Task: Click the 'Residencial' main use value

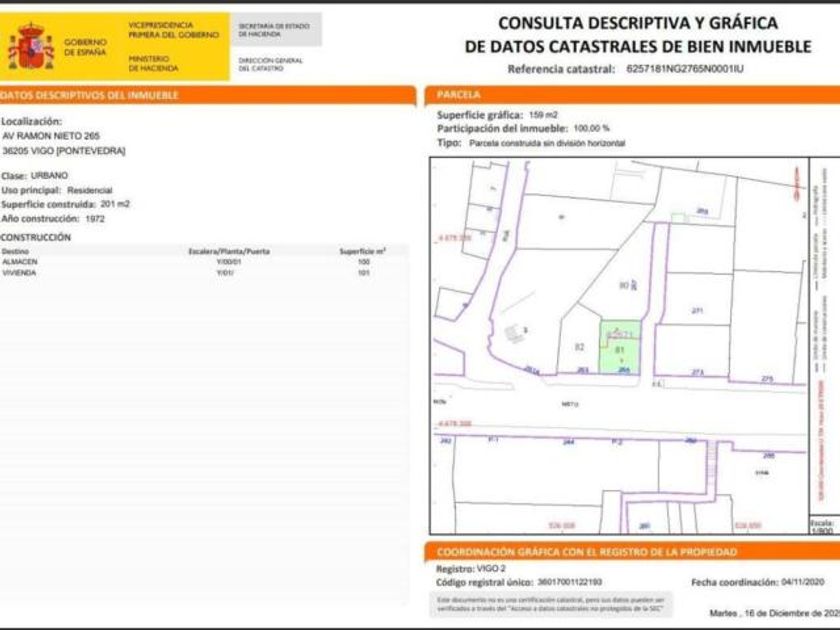Action: pos(89,190)
